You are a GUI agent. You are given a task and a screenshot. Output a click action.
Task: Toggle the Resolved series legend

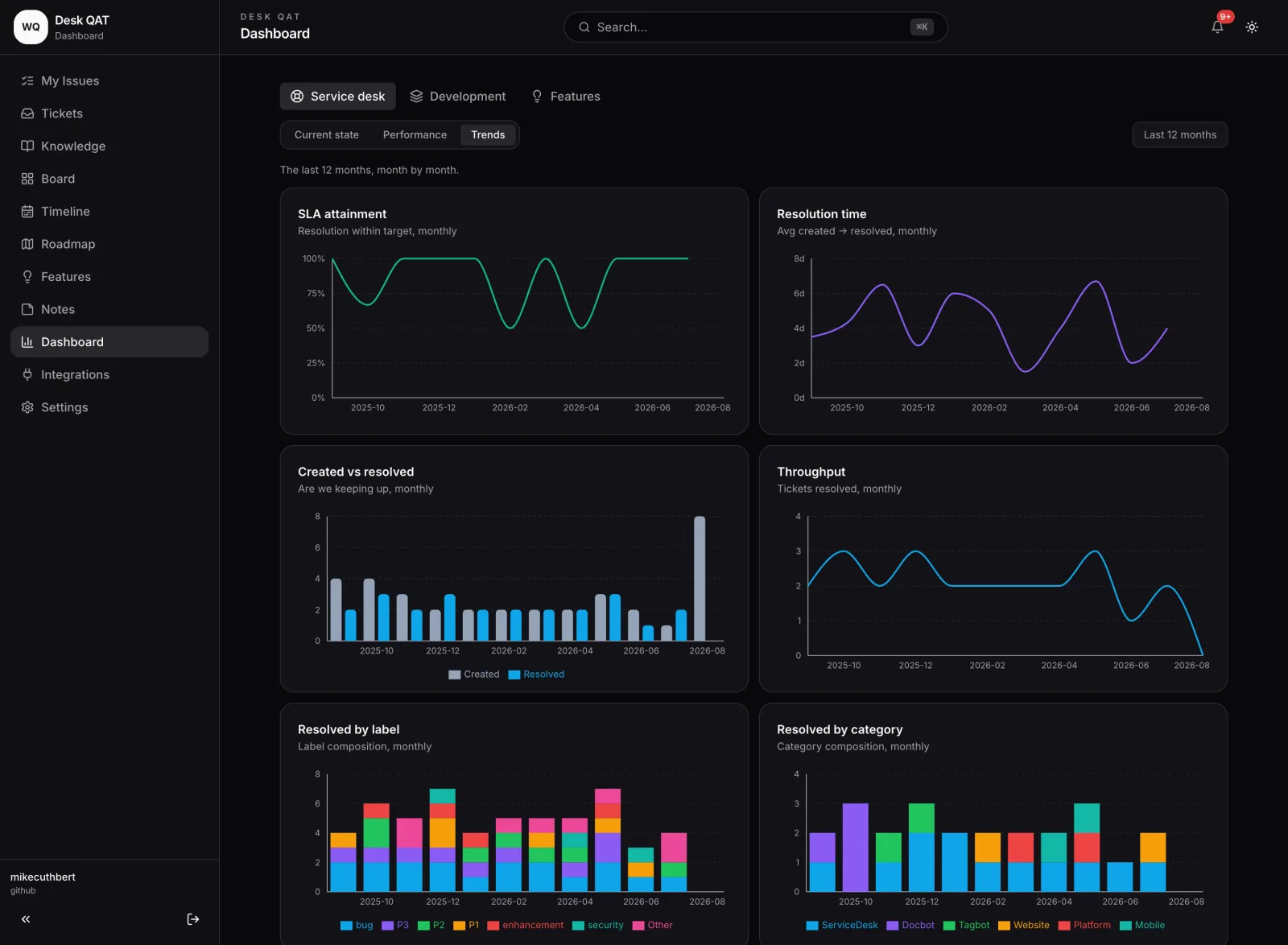click(x=536, y=675)
